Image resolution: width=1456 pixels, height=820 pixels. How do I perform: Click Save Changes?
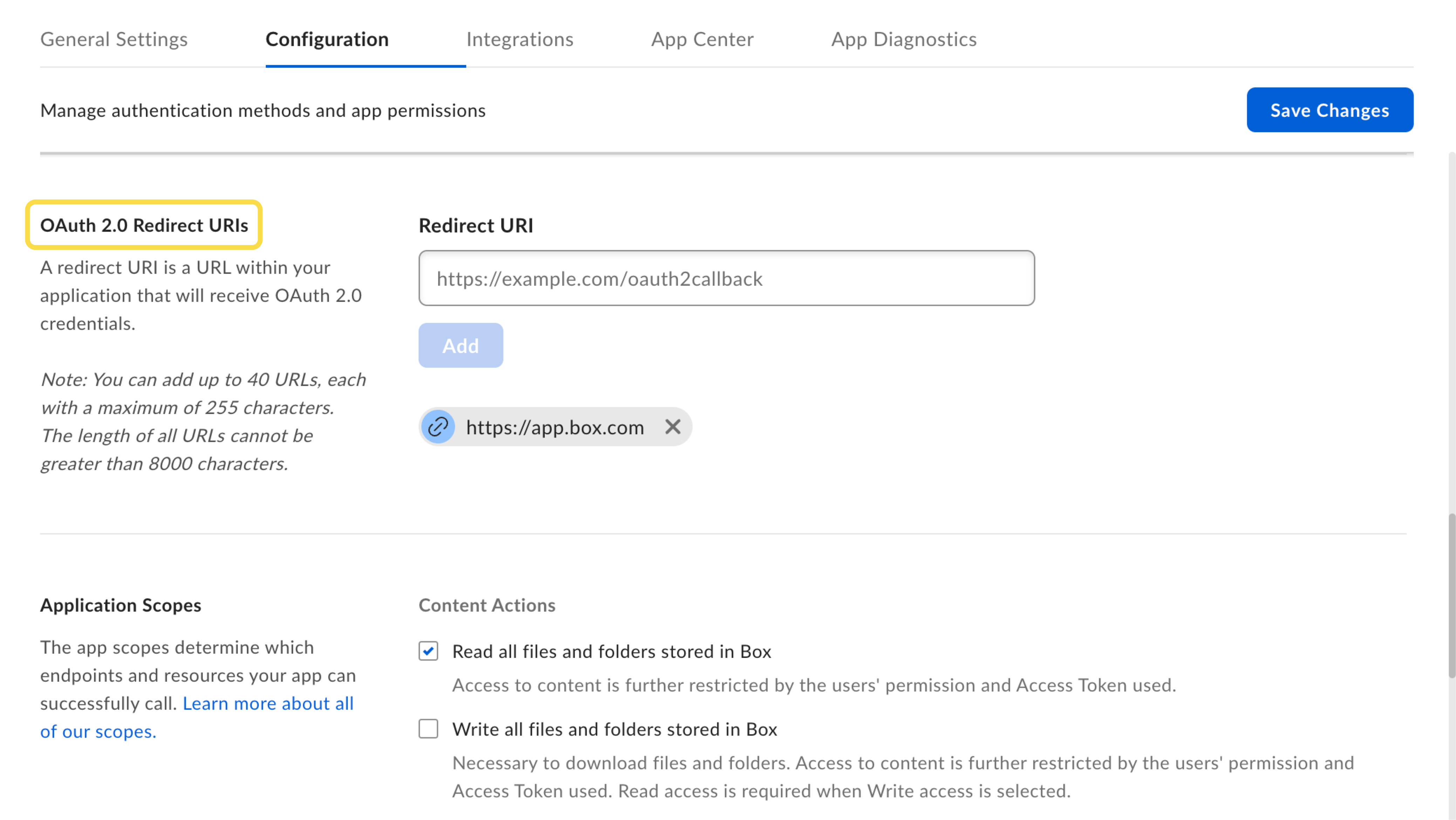(1329, 110)
